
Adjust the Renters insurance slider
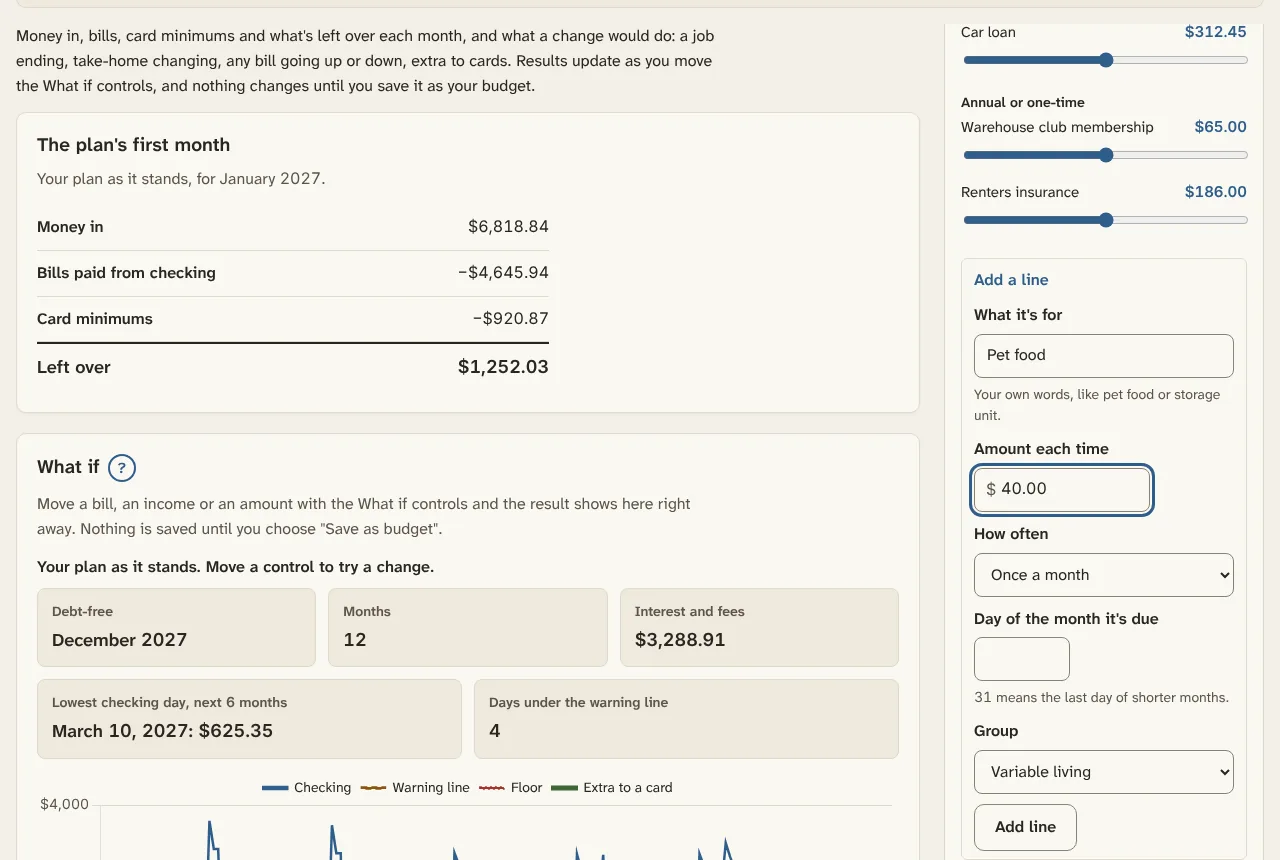point(1105,220)
